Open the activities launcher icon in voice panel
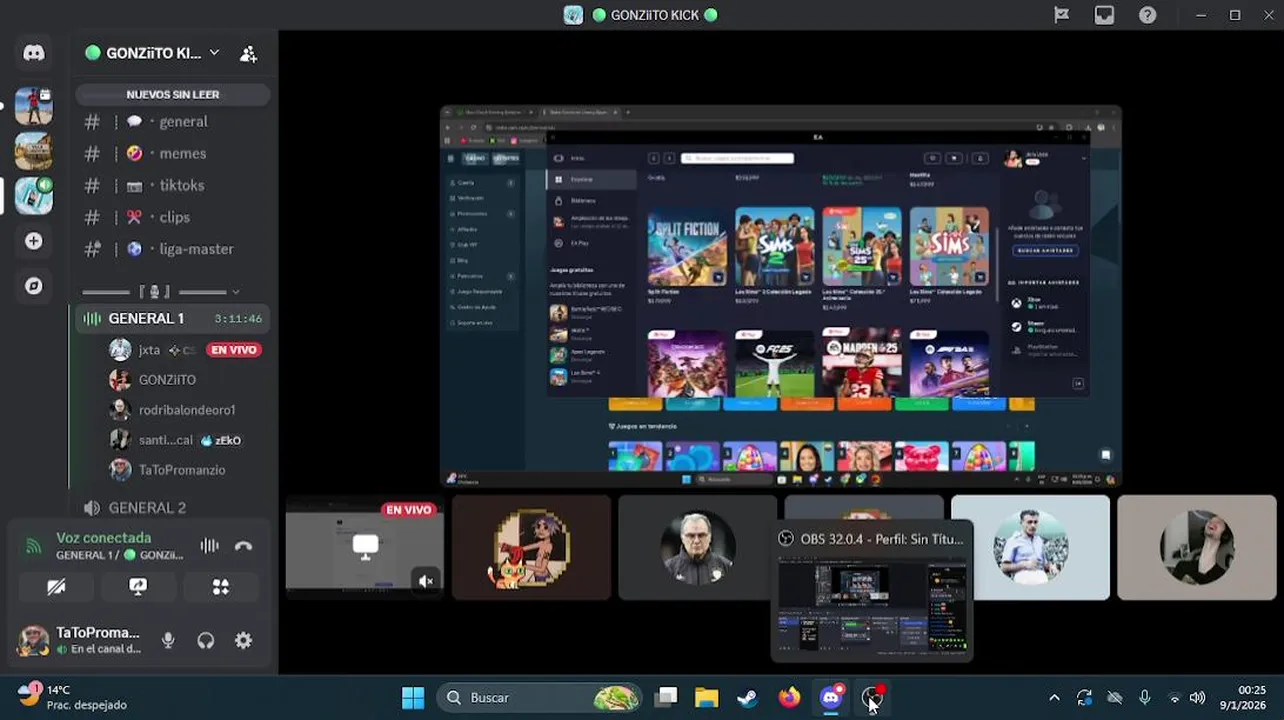This screenshot has height=720, width=1284. pos(220,587)
